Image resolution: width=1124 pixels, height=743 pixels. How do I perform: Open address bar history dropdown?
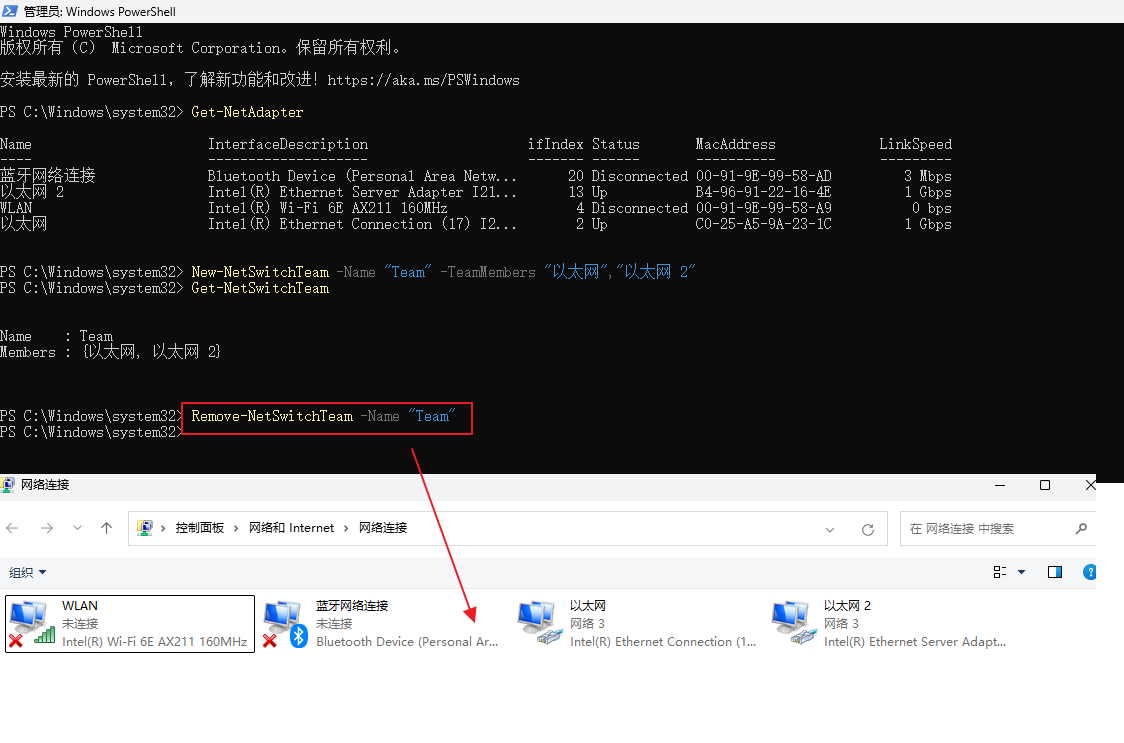point(830,529)
